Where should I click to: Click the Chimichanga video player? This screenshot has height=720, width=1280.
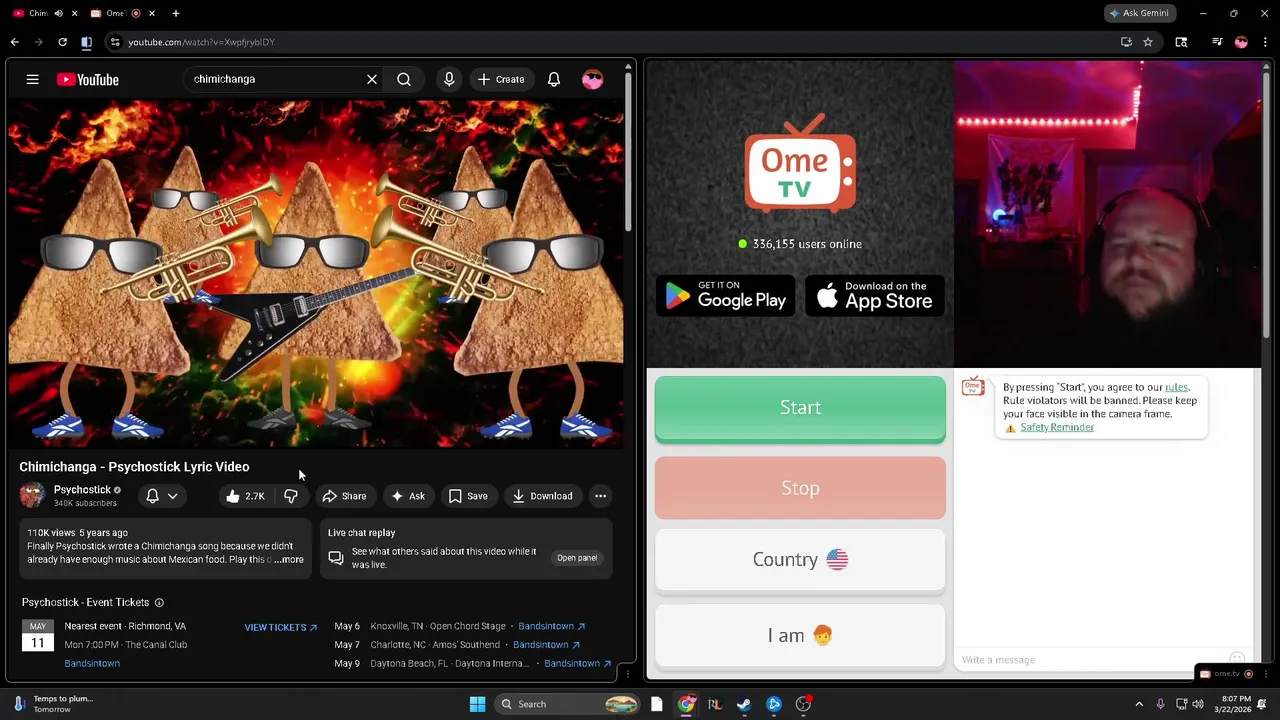pos(315,273)
